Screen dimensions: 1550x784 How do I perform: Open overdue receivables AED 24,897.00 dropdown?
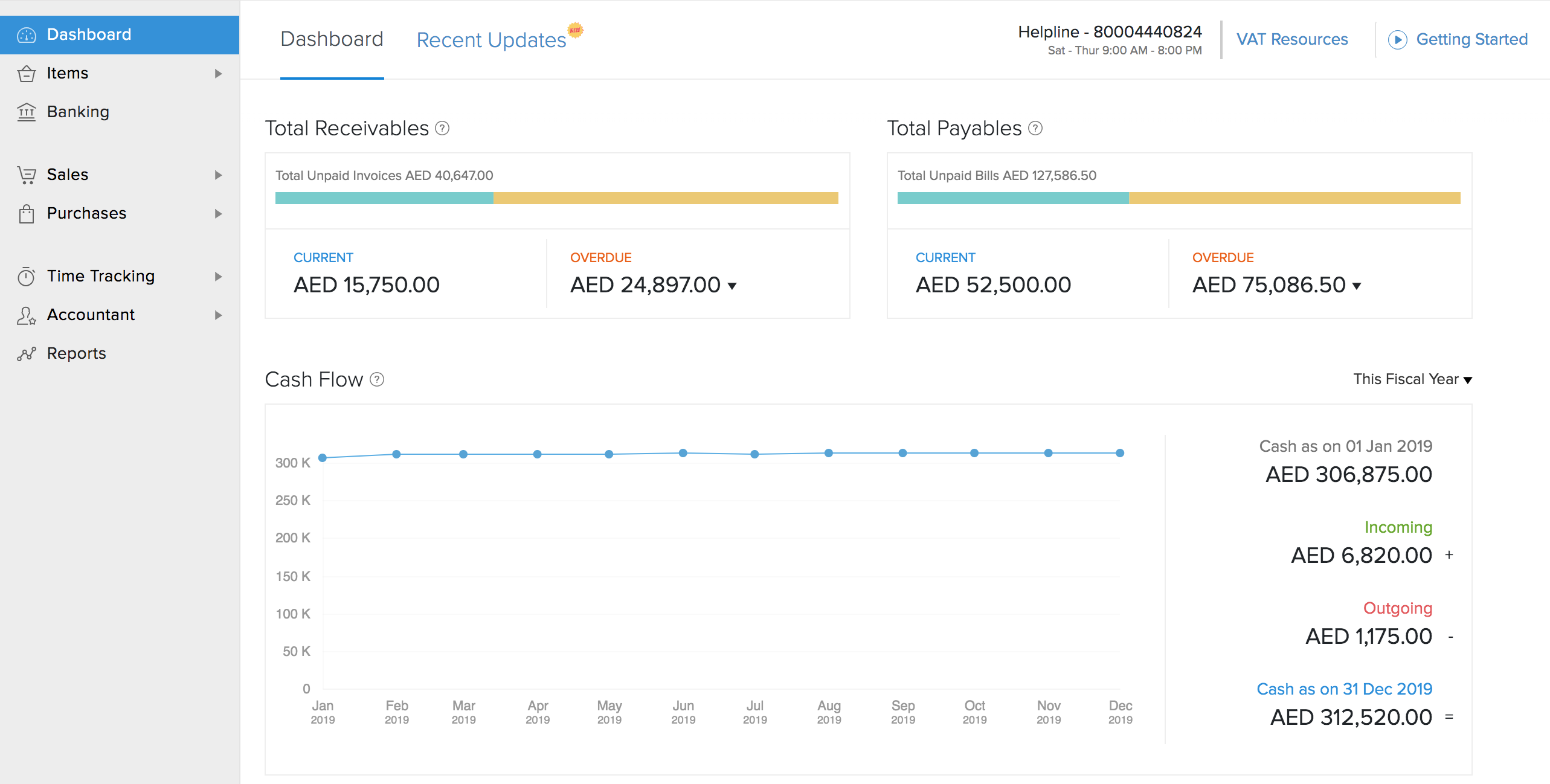732,286
